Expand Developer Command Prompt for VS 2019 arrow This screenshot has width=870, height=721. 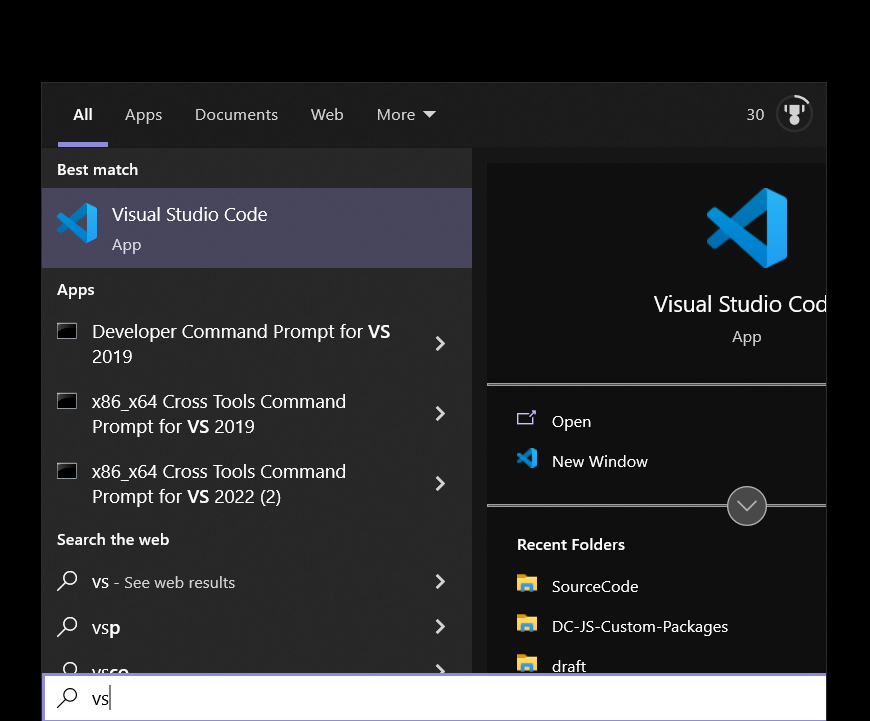pos(440,344)
